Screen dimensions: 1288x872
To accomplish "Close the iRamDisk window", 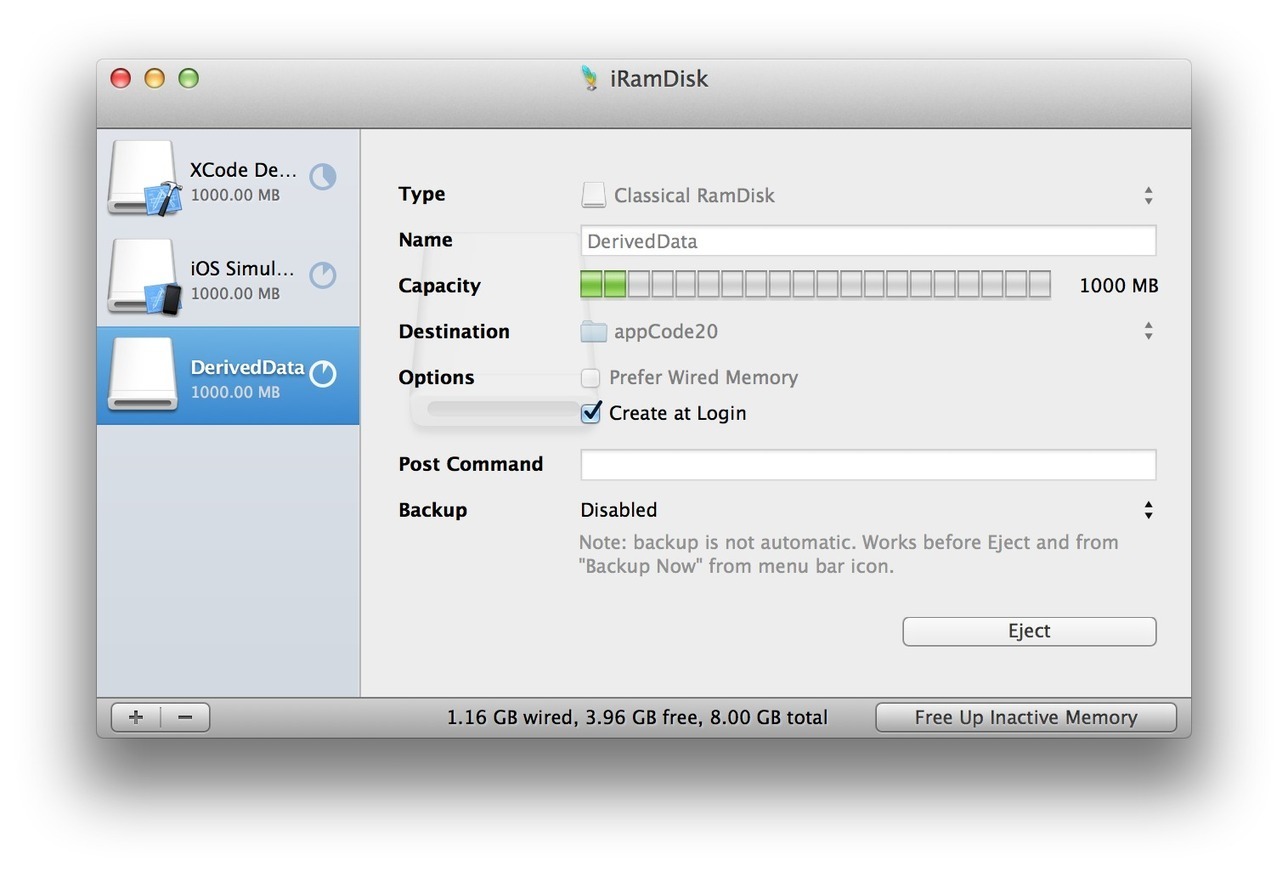I will [121, 78].
